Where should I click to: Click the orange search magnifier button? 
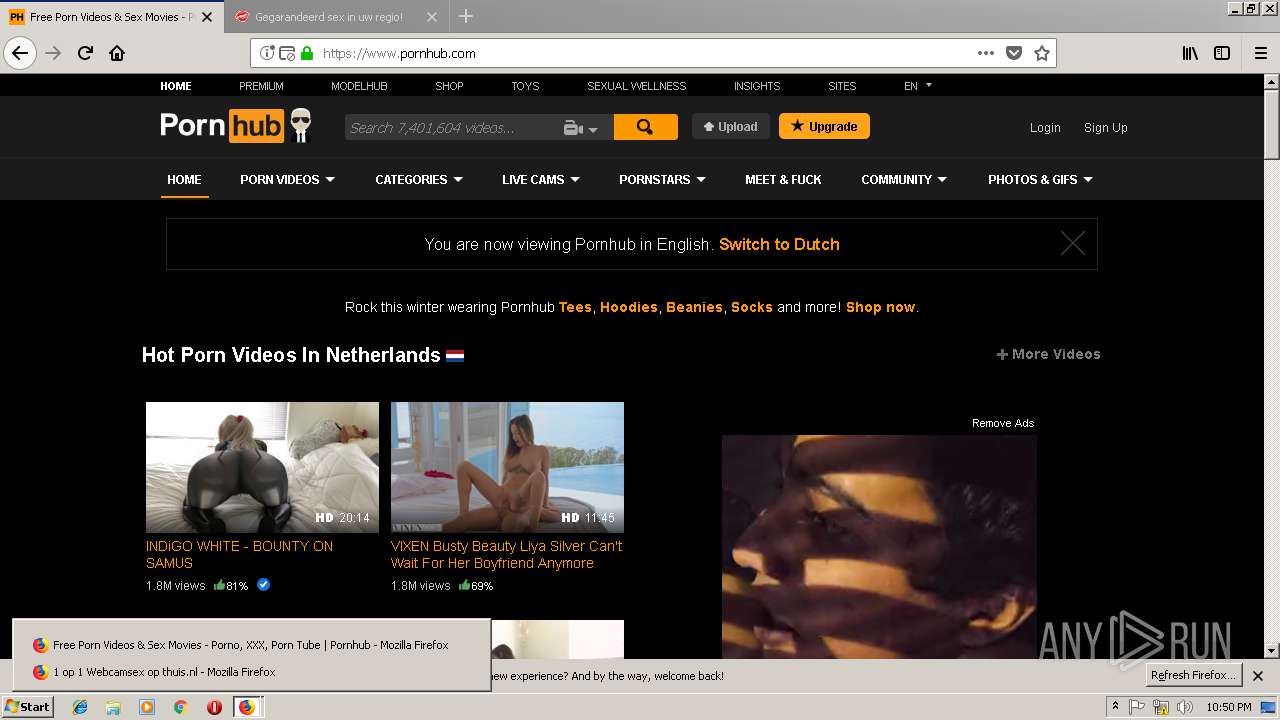coord(645,127)
